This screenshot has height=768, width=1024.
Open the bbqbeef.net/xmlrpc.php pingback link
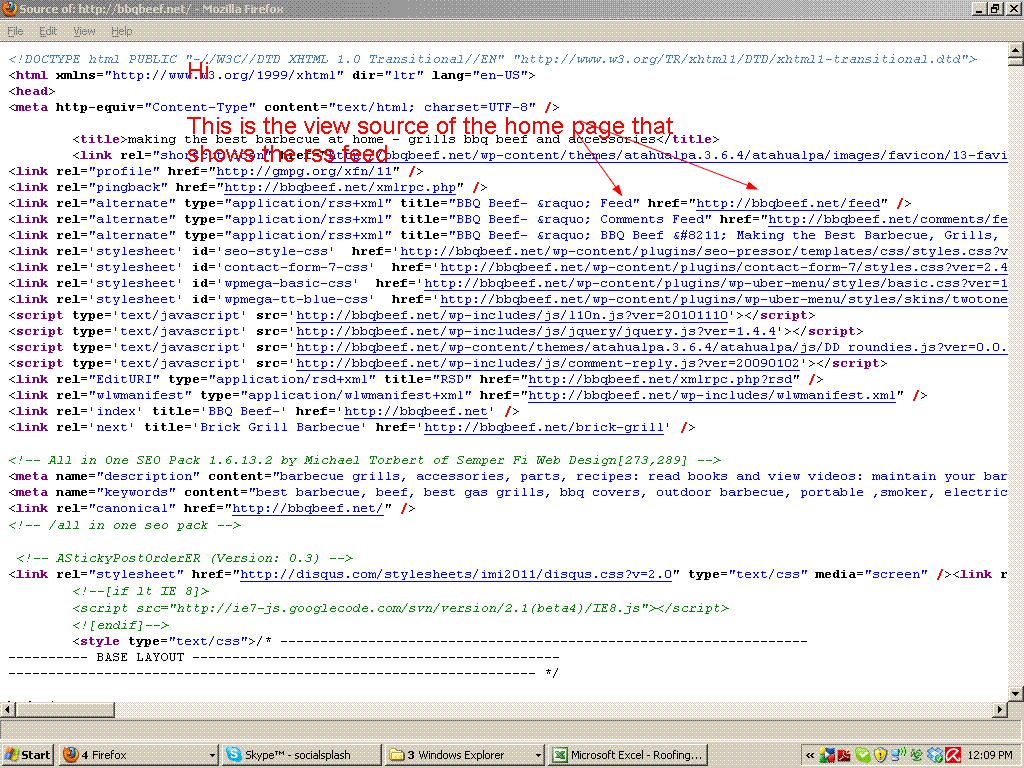coord(340,187)
